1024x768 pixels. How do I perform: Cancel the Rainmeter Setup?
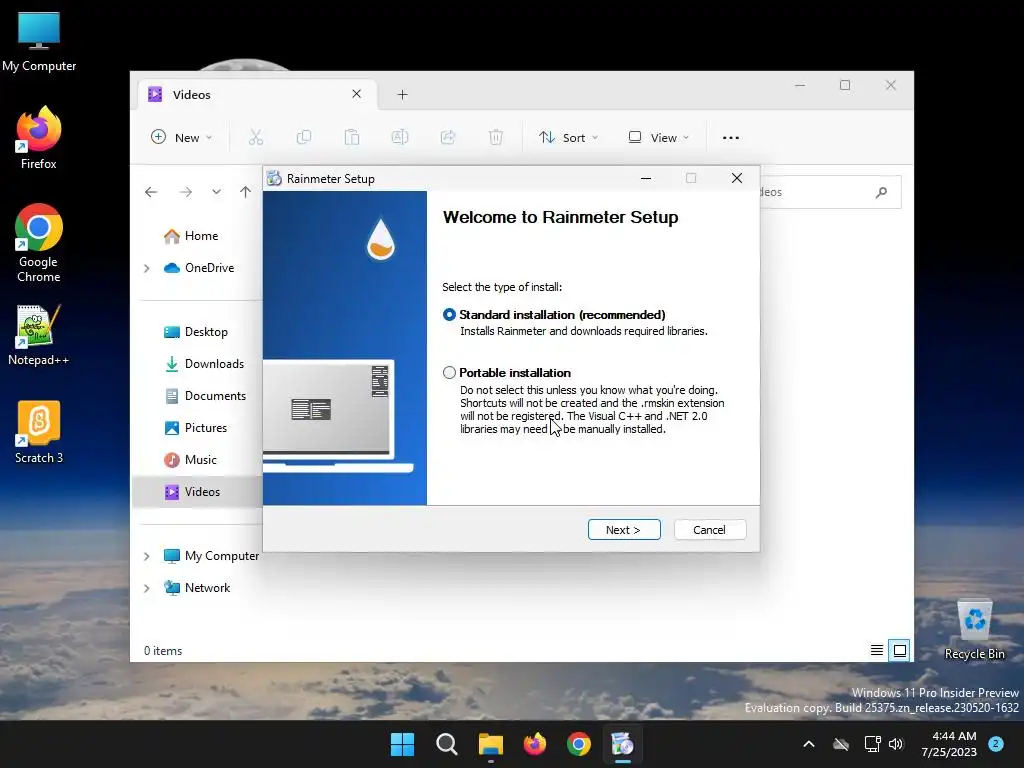(709, 530)
